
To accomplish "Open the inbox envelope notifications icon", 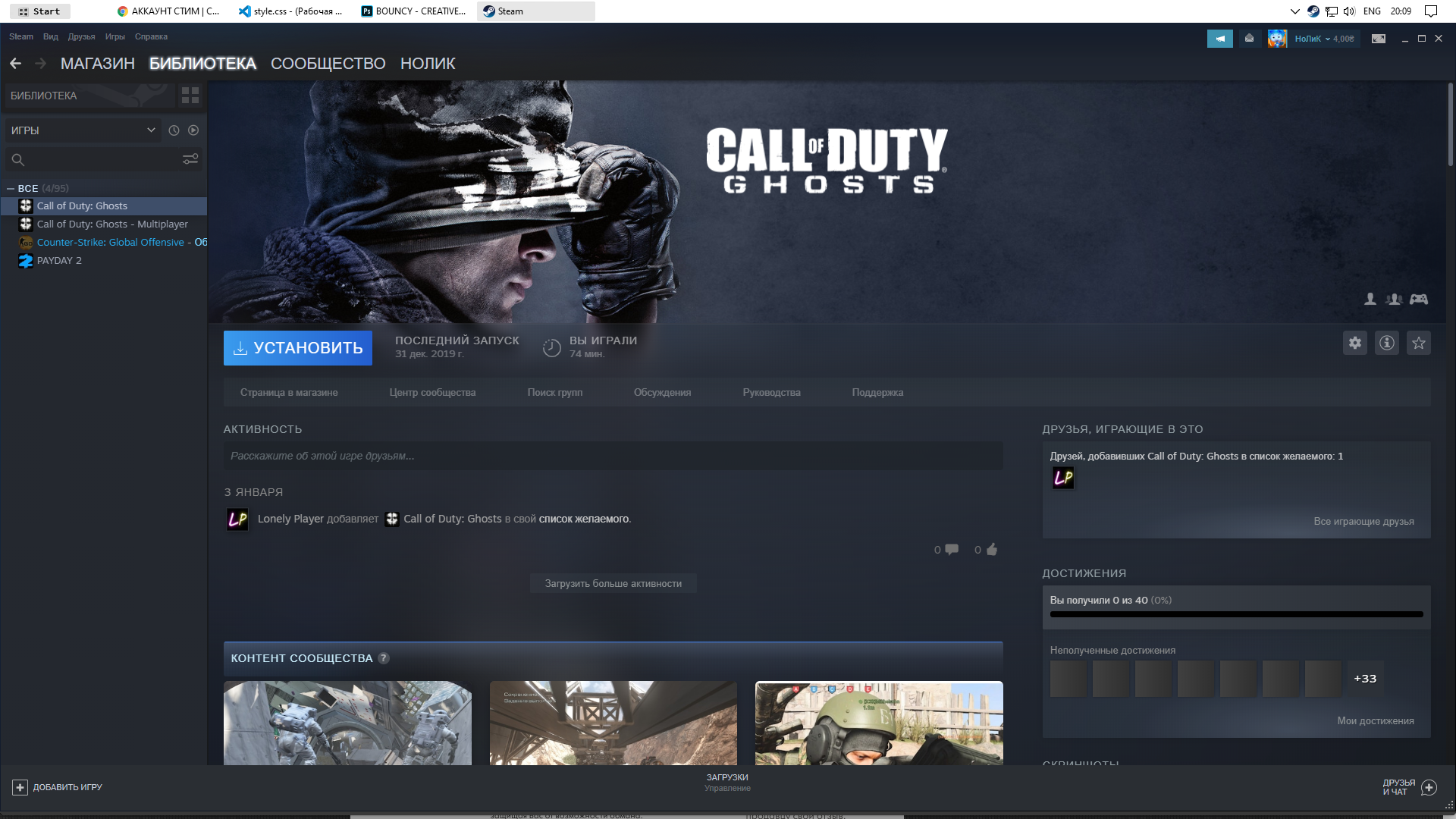I will click(x=1249, y=39).
